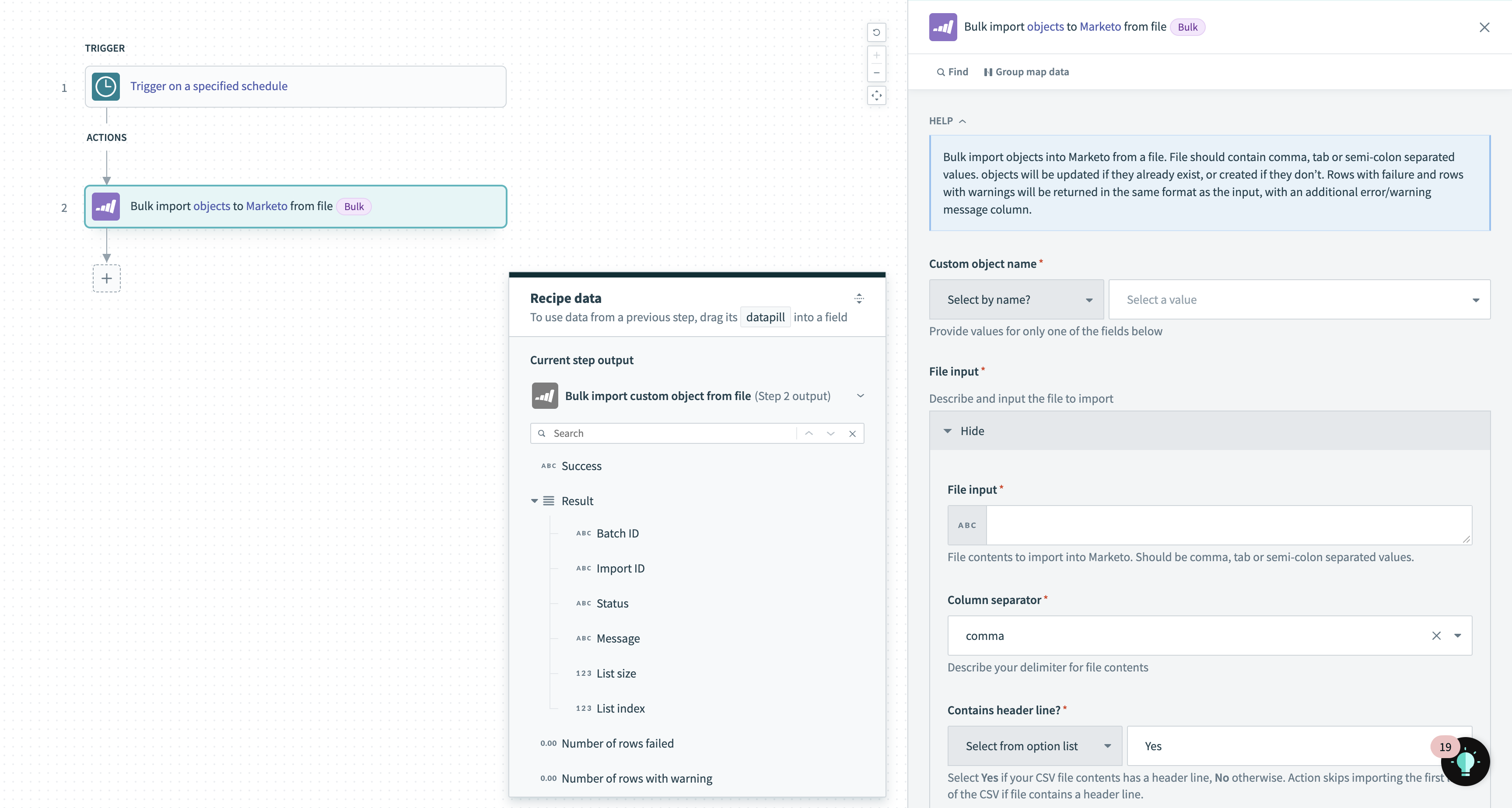The image size is (1512, 808).
Task: Click the add new step plus icon
Action: tap(106, 278)
